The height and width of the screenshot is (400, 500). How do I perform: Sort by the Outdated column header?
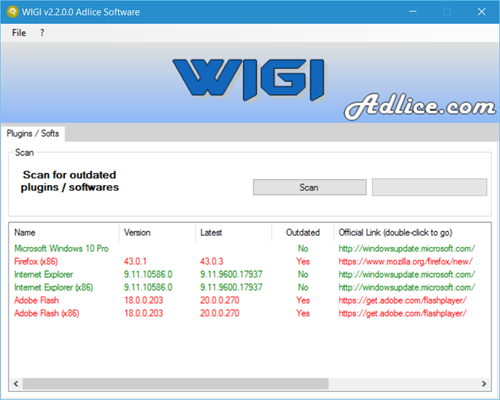click(303, 233)
